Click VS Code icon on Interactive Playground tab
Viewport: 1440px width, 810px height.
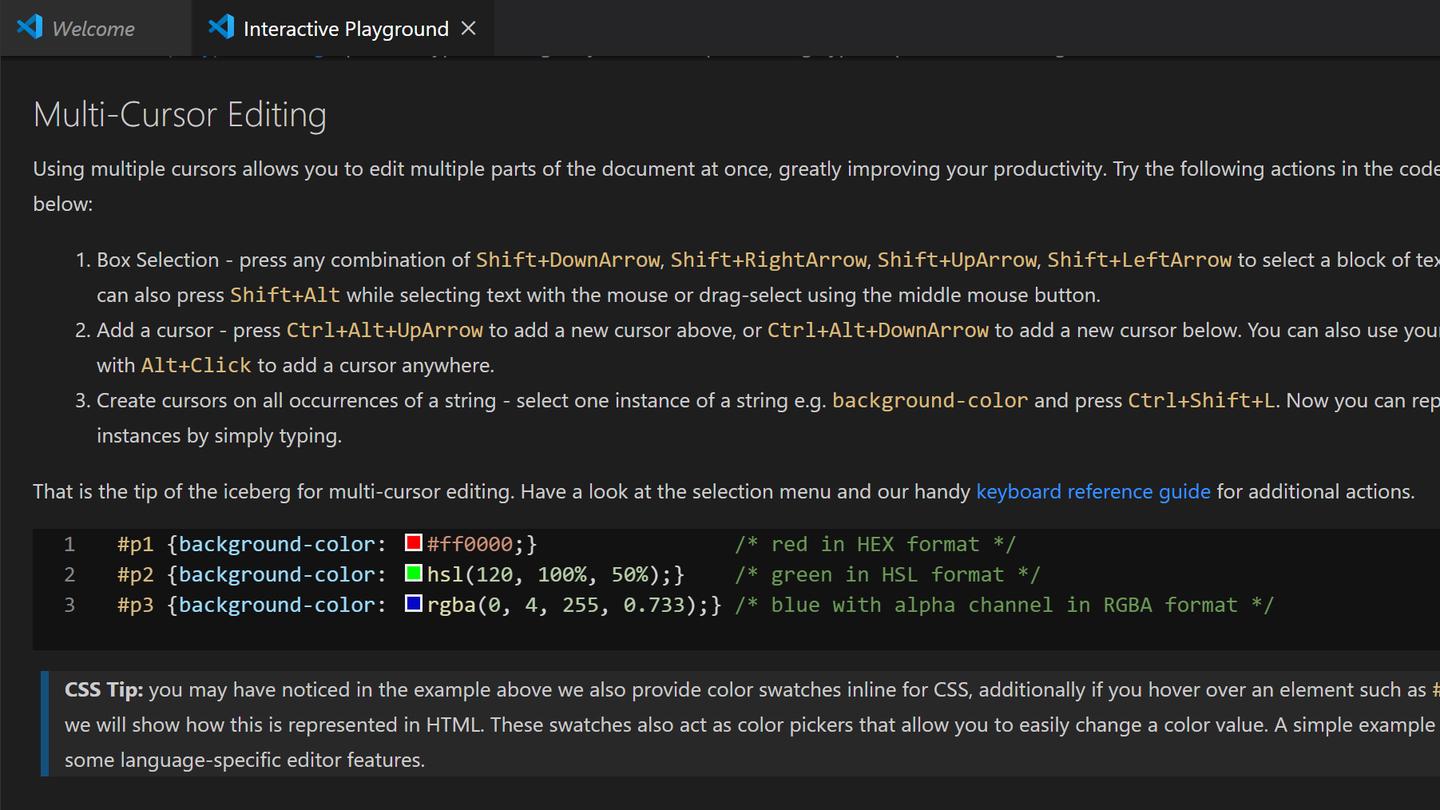click(221, 27)
